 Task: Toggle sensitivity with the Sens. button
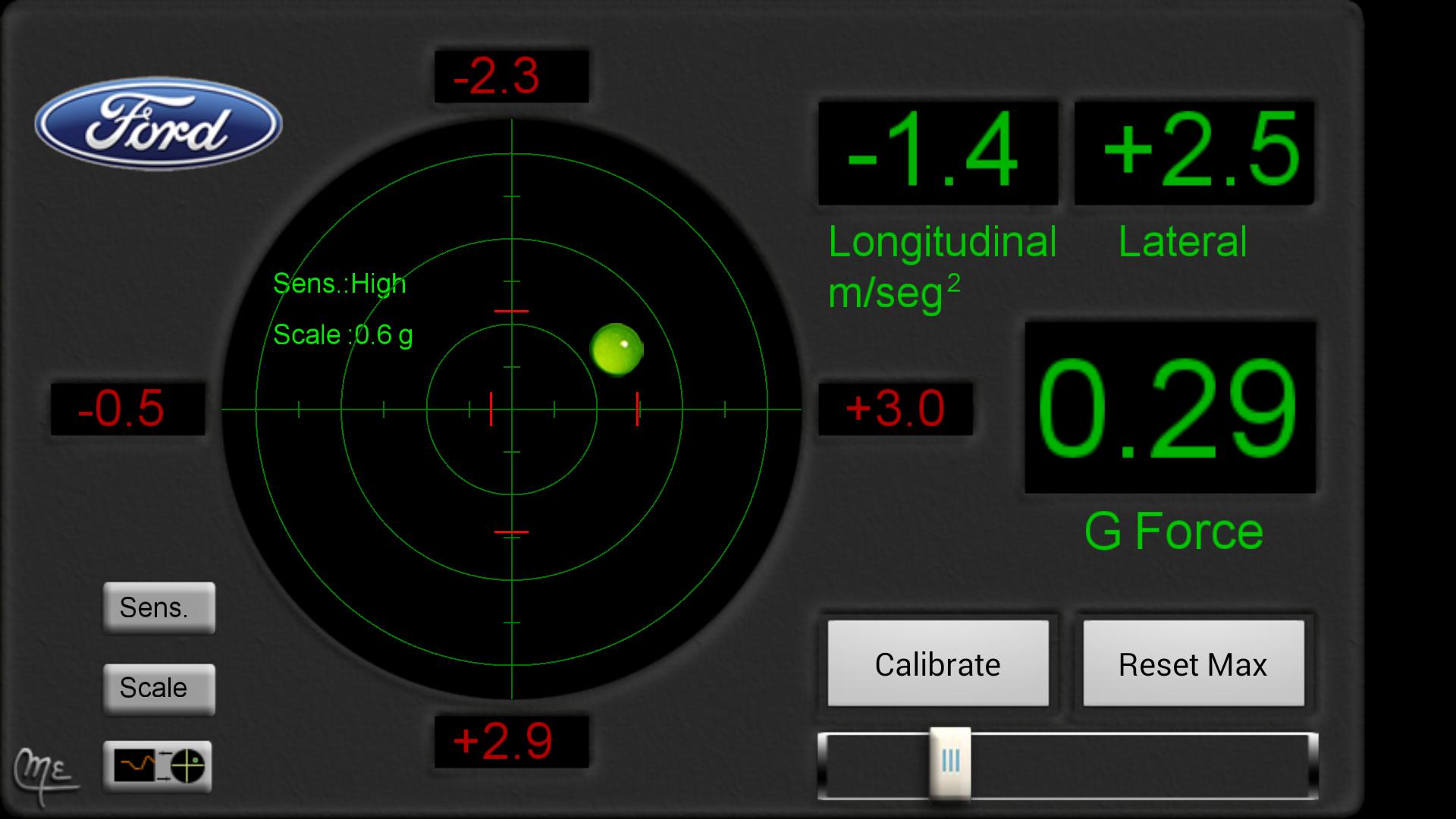point(158,607)
